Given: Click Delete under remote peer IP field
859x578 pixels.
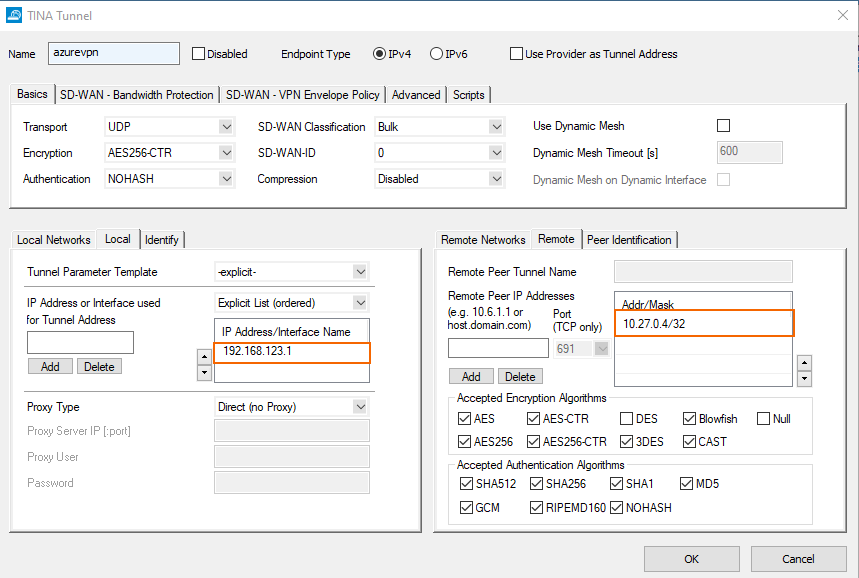Looking at the screenshot, I should click(520, 376).
